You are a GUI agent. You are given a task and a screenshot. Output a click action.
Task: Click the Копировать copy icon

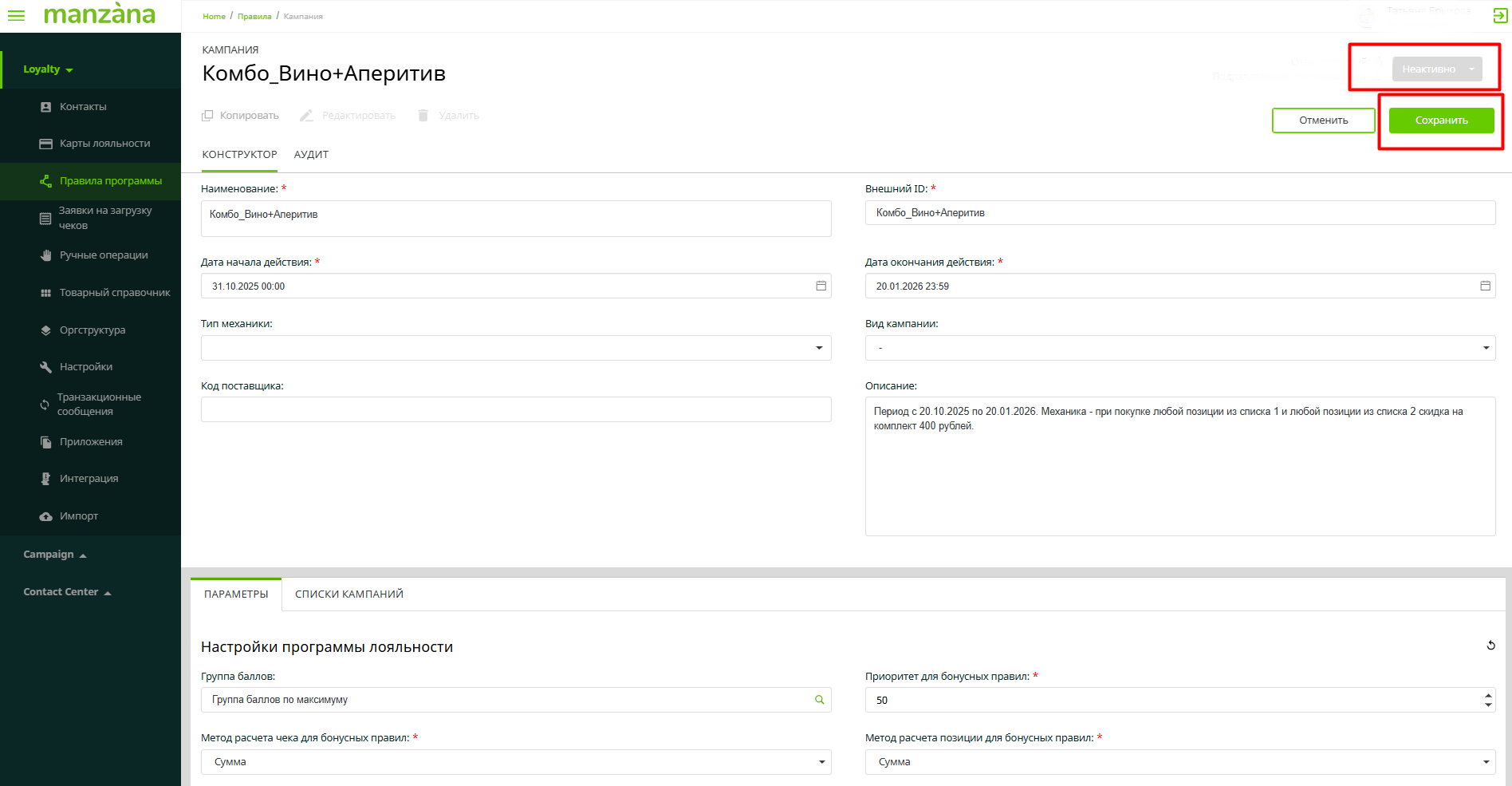point(208,116)
